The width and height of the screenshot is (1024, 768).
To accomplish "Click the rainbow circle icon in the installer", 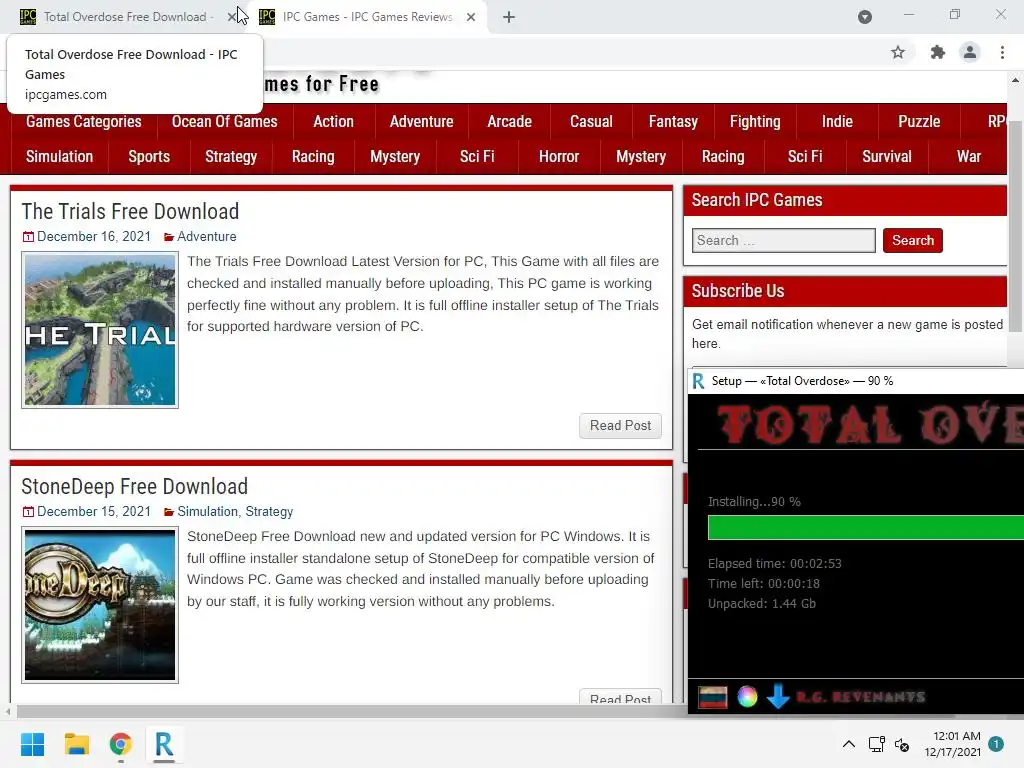I will [747, 697].
